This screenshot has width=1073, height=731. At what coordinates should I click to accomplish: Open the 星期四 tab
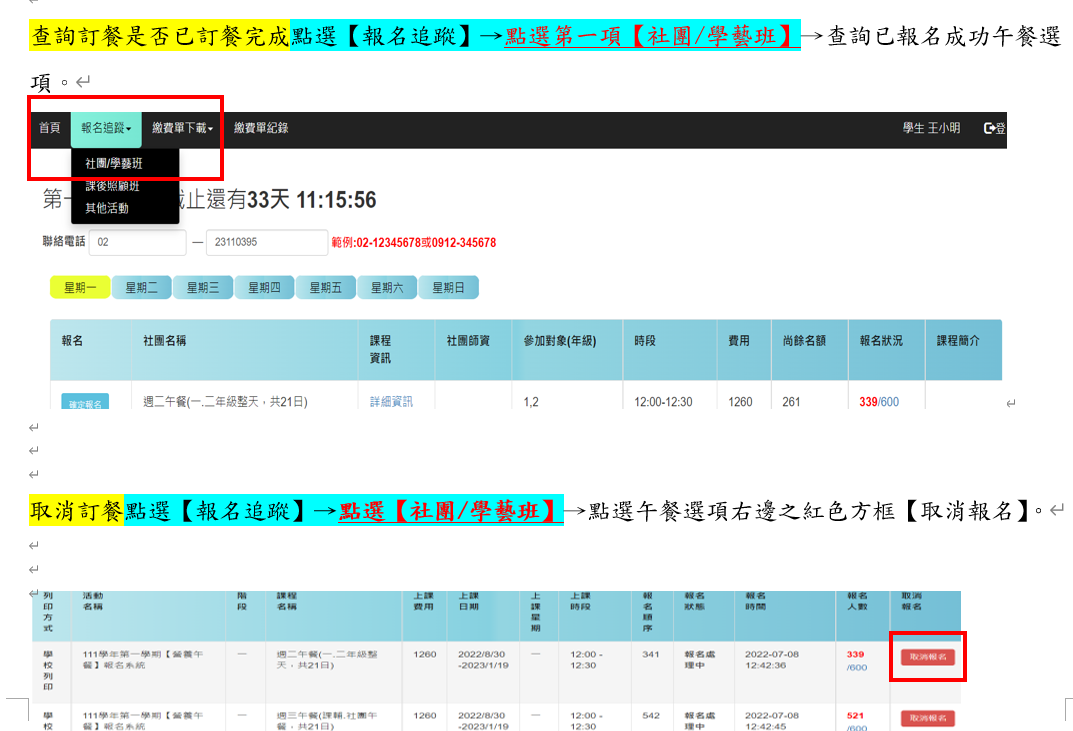(x=264, y=288)
